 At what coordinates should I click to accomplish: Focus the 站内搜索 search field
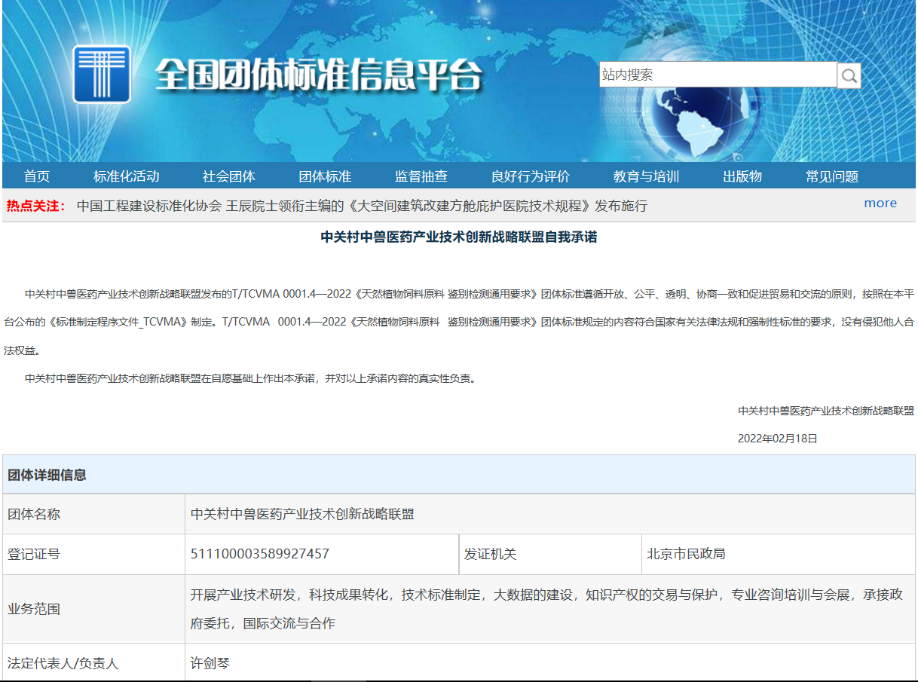click(718, 74)
